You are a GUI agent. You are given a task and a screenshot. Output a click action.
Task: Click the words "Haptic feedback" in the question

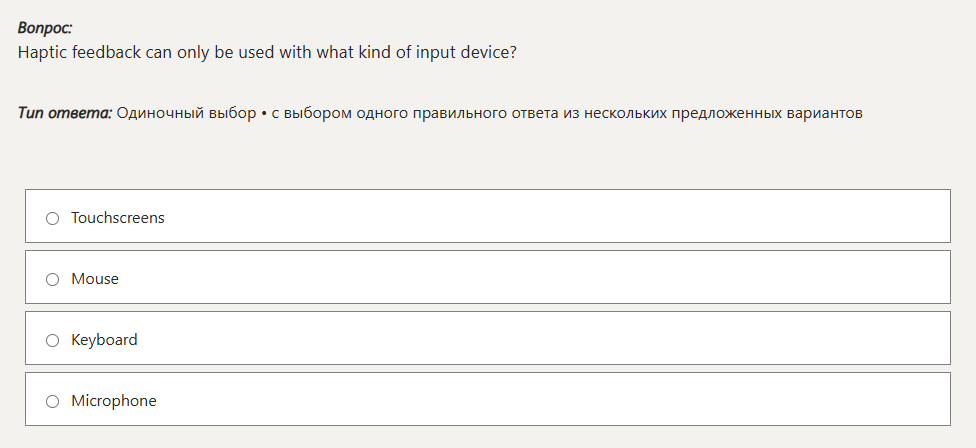(79, 52)
